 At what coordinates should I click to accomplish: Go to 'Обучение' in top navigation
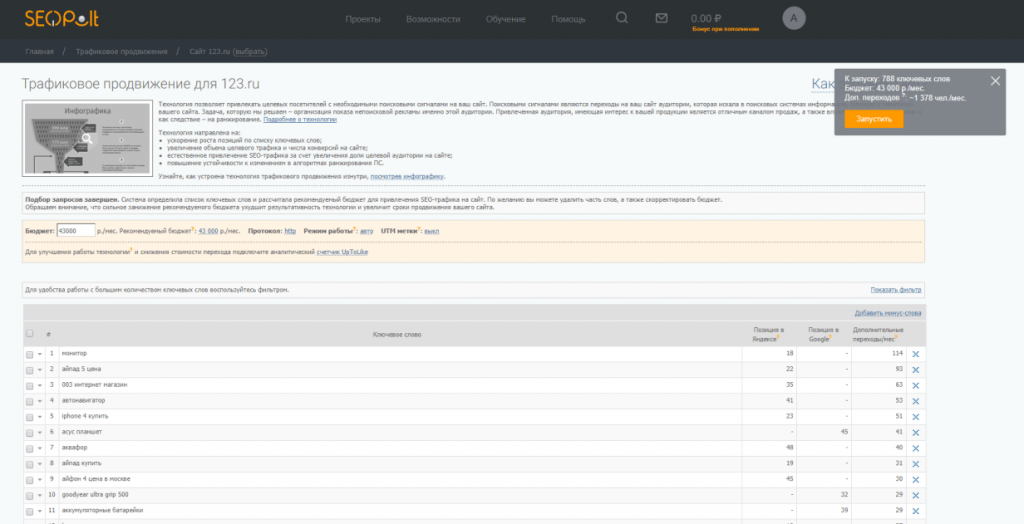505,19
